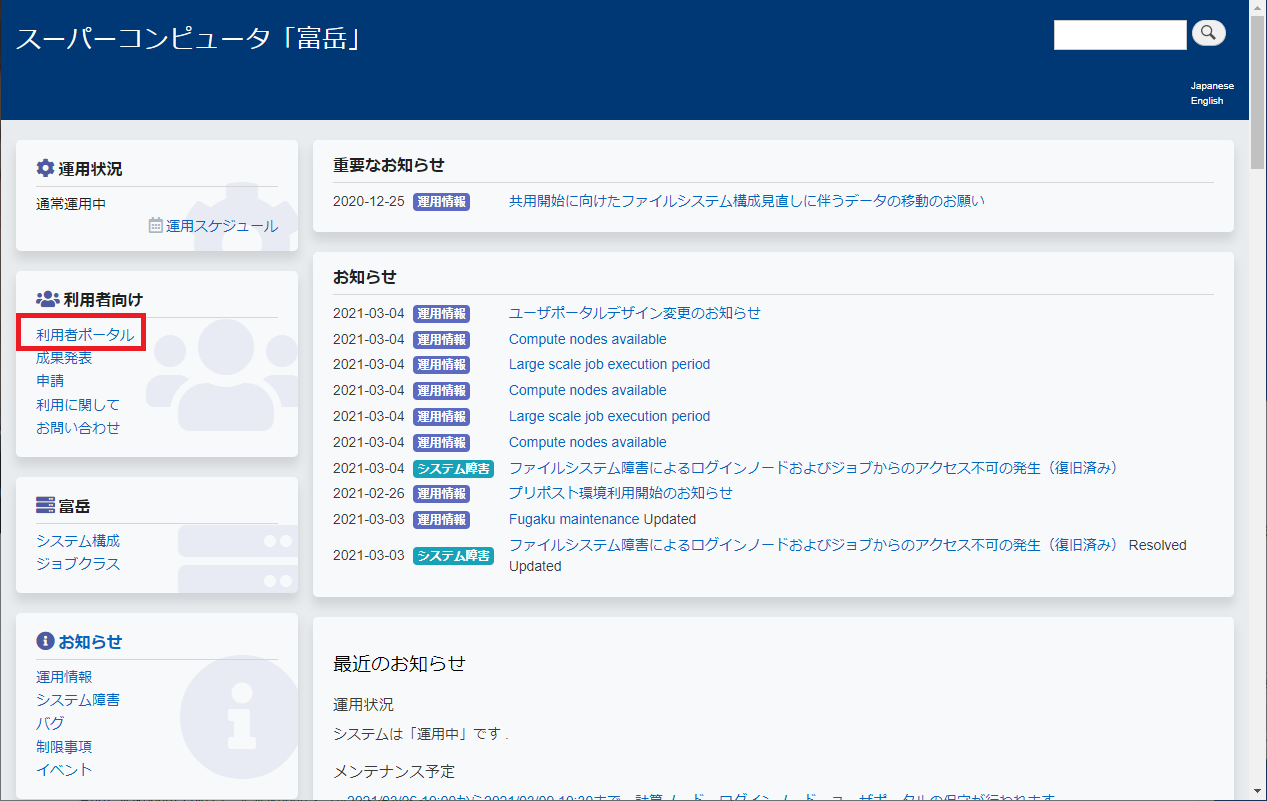Click the users icon beside 利用者向け
Screen dimensions: 1267x801
pyautogui.click(x=47, y=299)
